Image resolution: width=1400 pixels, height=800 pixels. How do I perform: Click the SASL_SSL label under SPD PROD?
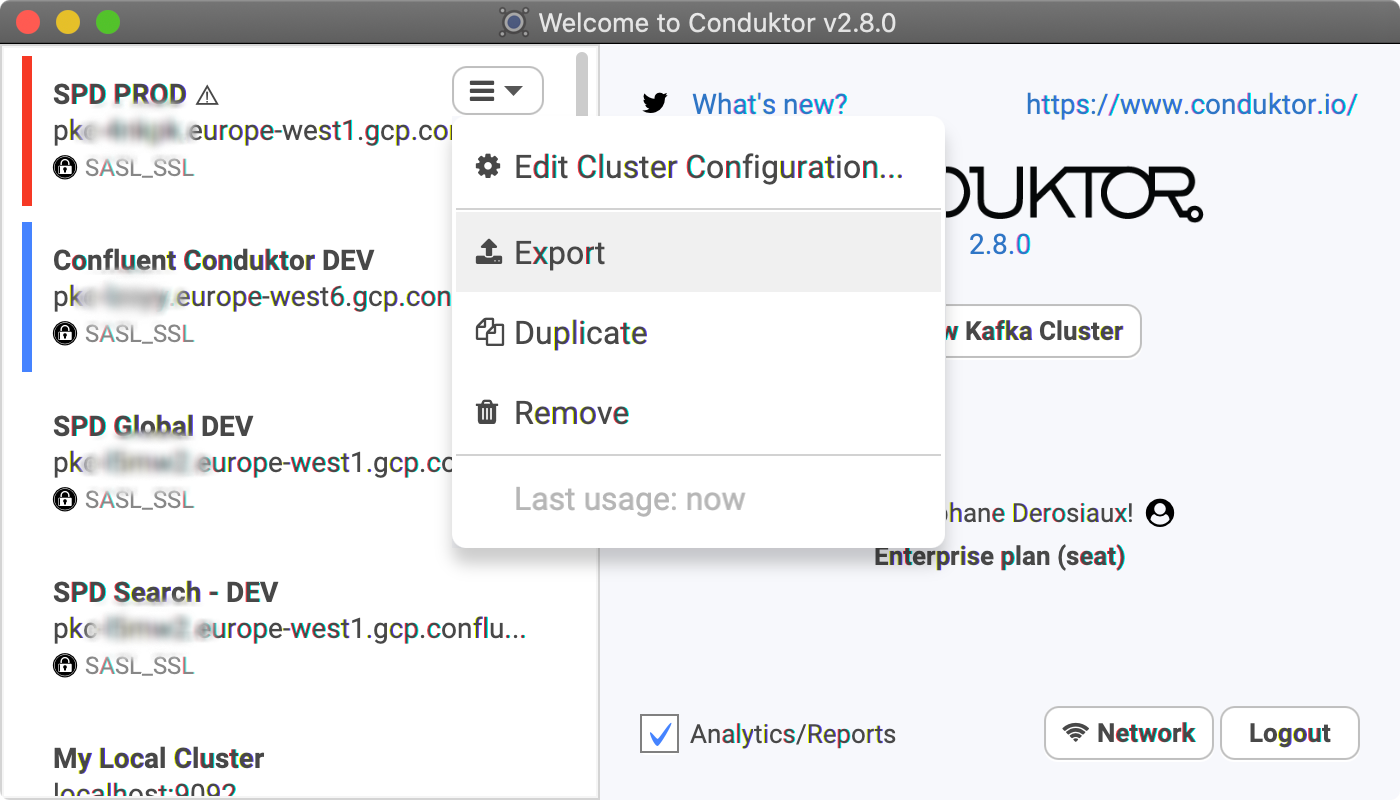pos(139,168)
